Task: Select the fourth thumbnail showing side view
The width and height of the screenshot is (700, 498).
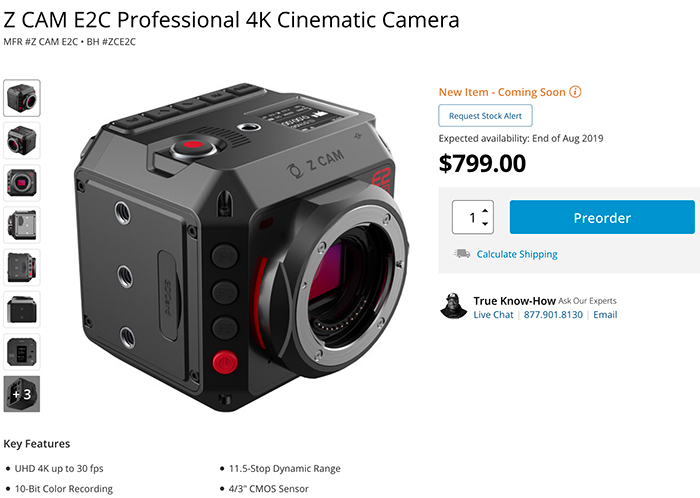Action: point(22,224)
